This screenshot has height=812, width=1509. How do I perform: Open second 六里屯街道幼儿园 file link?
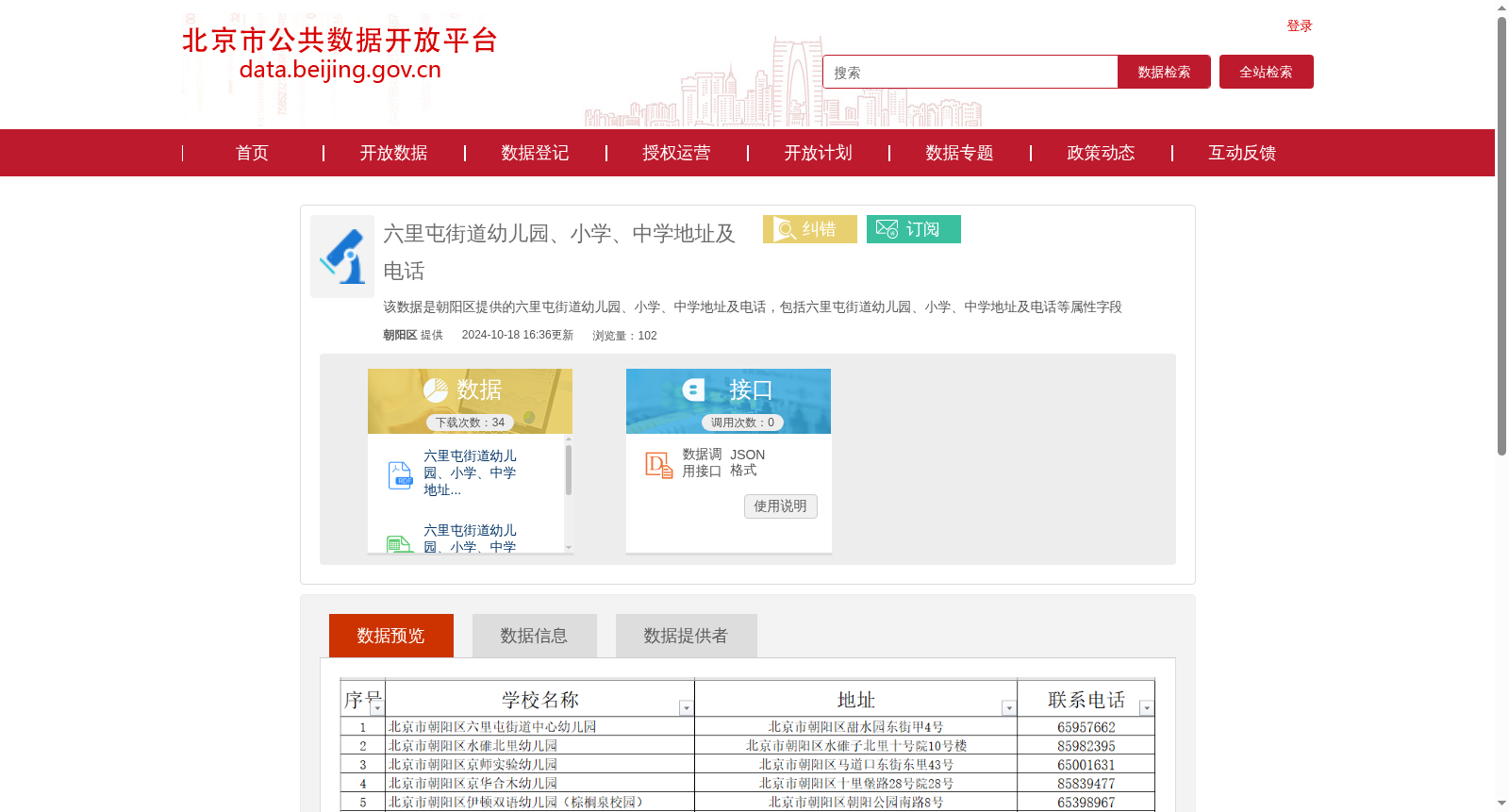[x=470, y=539]
